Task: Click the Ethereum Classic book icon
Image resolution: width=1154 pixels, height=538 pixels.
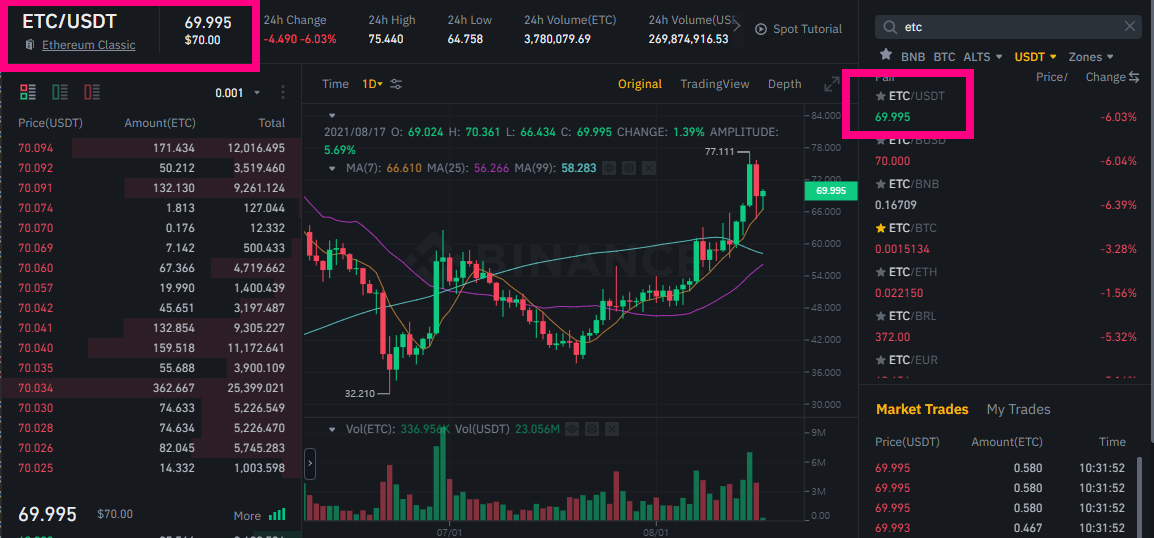Action: [x=29, y=45]
